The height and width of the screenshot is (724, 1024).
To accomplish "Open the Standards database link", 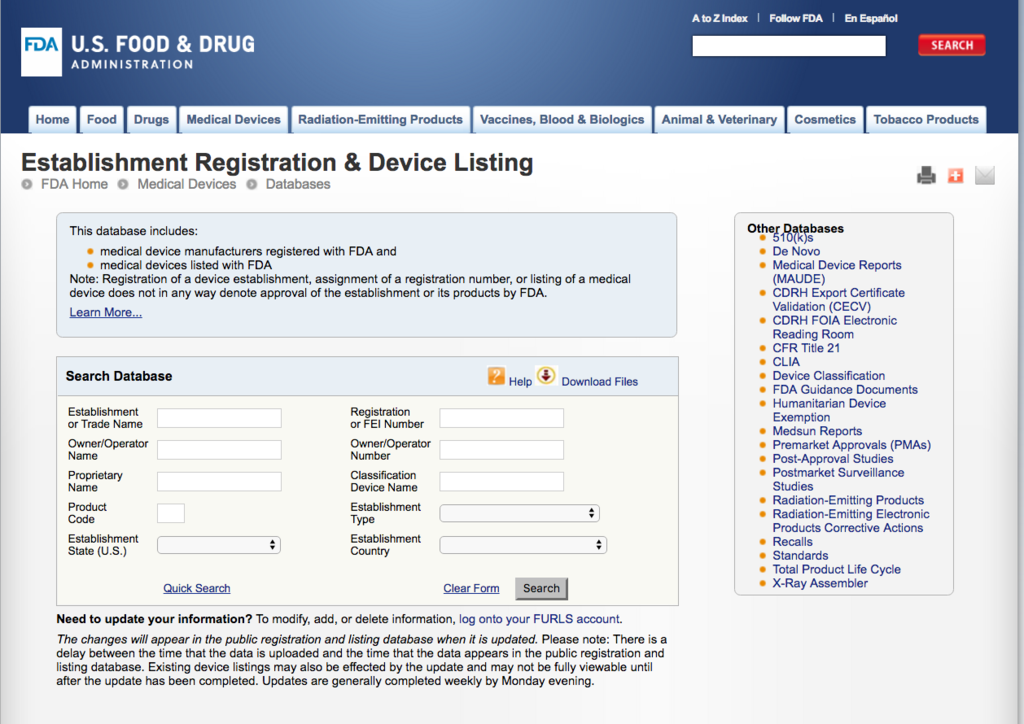I will pyautogui.click(x=800, y=556).
